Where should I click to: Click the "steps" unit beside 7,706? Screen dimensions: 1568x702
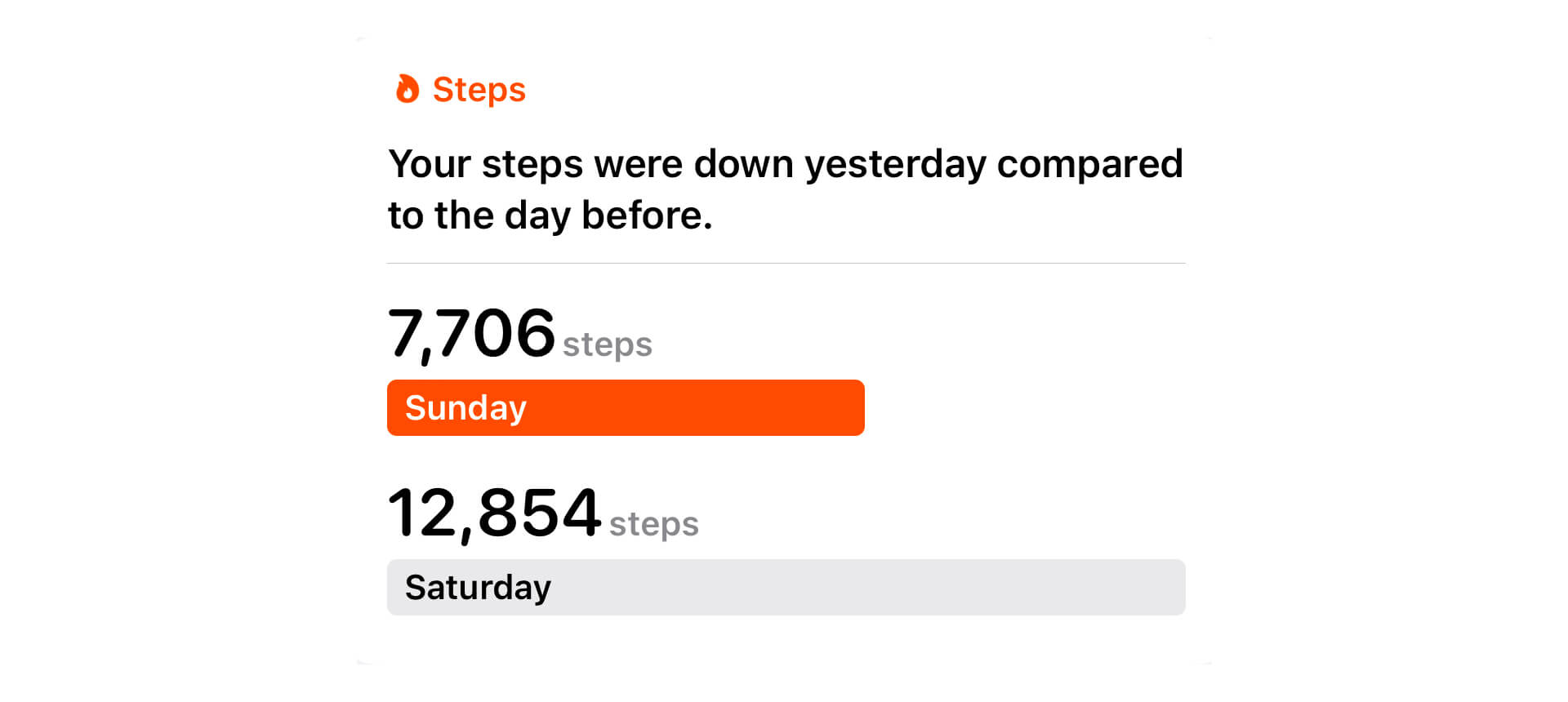pyautogui.click(x=607, y=344)
